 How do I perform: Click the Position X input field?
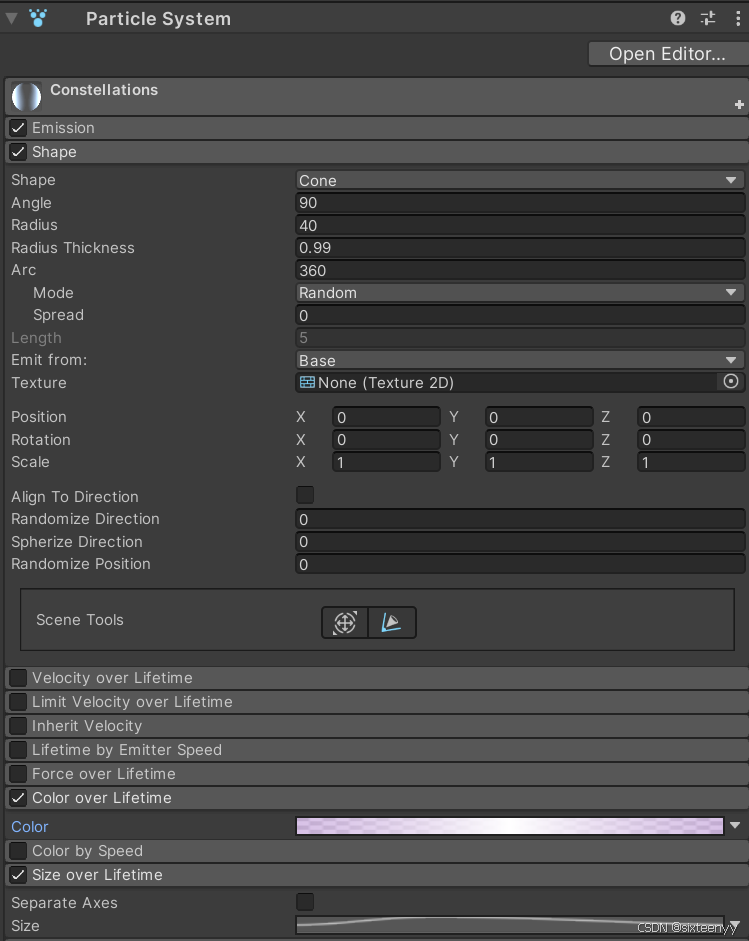tap(386, 417)
